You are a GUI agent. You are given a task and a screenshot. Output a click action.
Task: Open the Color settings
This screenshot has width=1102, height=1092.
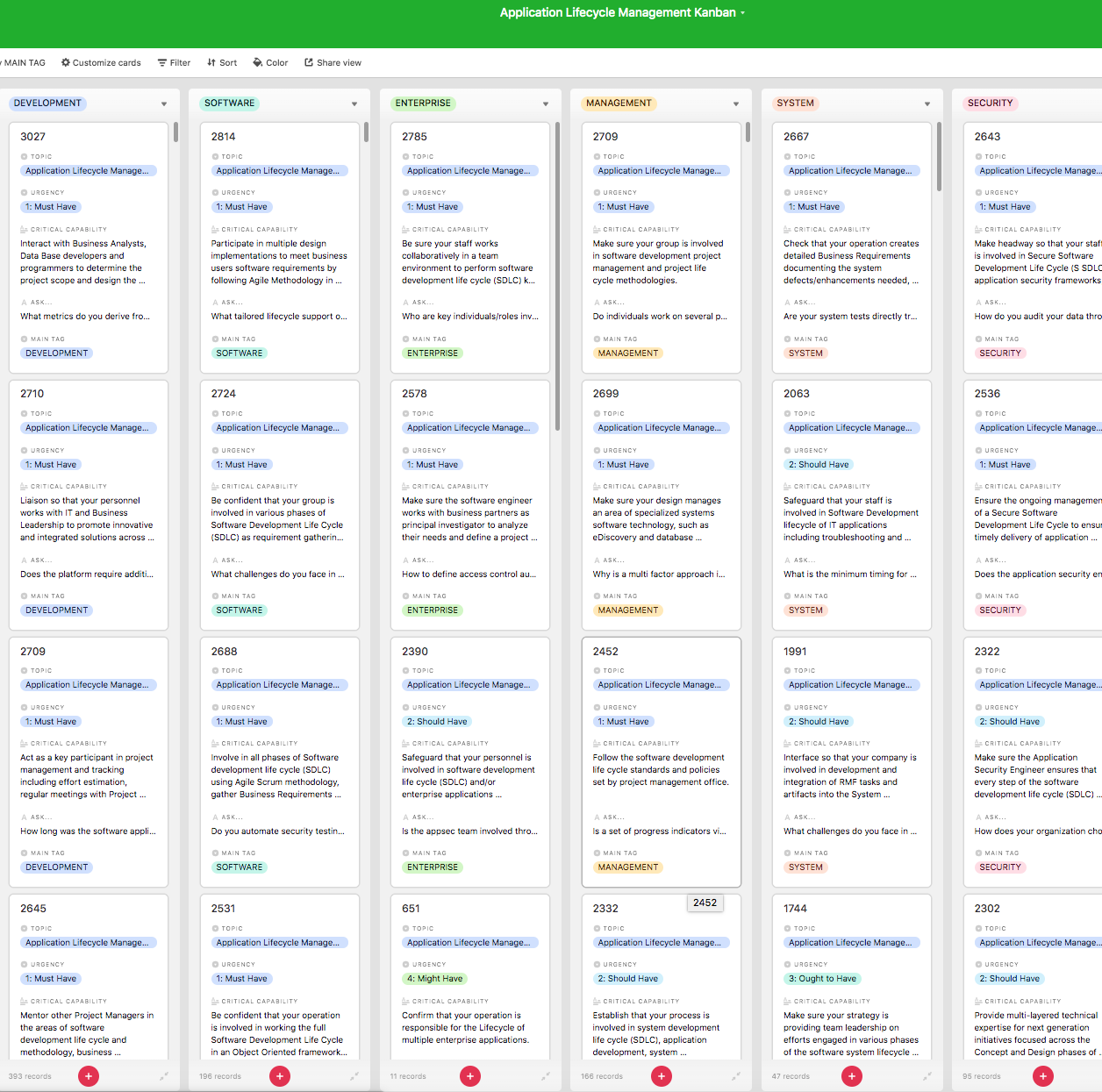[x=270, y=63]
